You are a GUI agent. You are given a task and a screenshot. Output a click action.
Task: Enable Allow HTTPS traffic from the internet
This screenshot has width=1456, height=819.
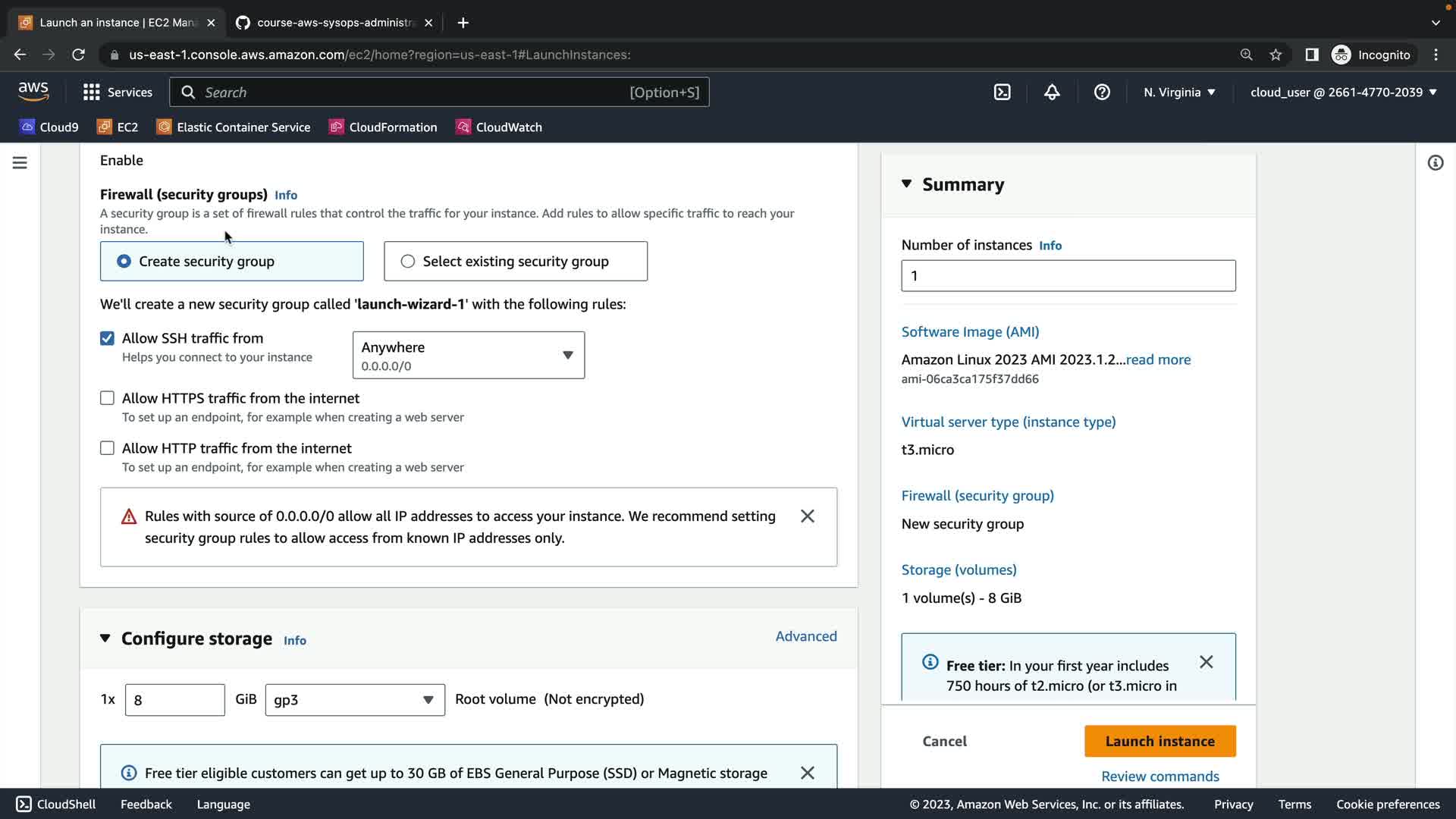coord(107,398)
